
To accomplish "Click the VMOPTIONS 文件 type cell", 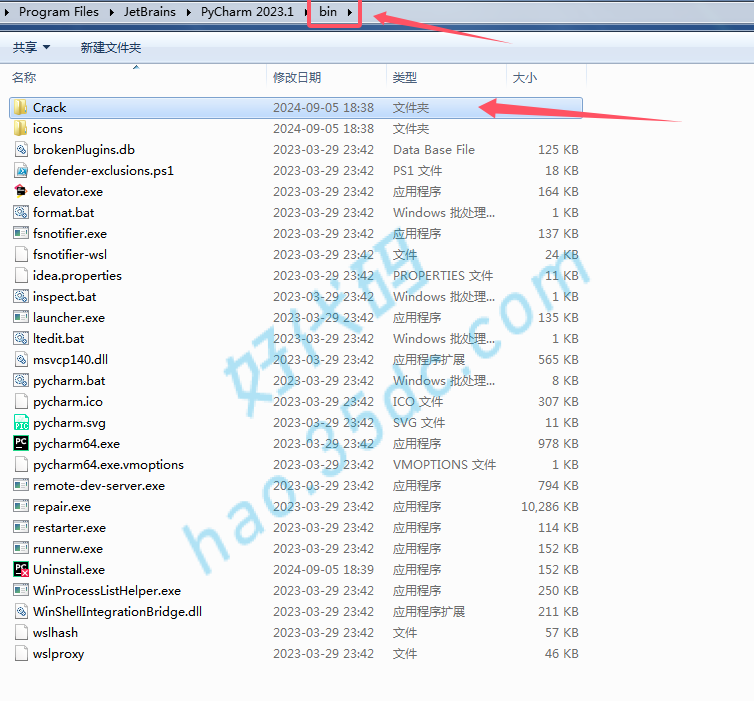I will click(444, 464).
